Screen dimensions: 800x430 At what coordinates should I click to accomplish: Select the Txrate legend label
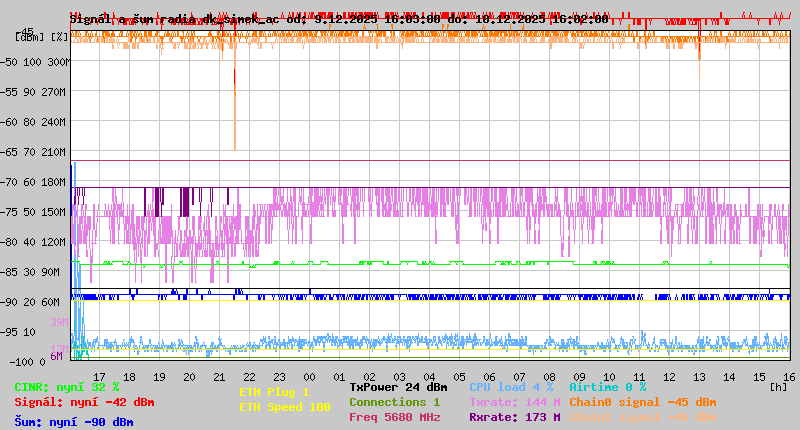click(x=514, y=402)
